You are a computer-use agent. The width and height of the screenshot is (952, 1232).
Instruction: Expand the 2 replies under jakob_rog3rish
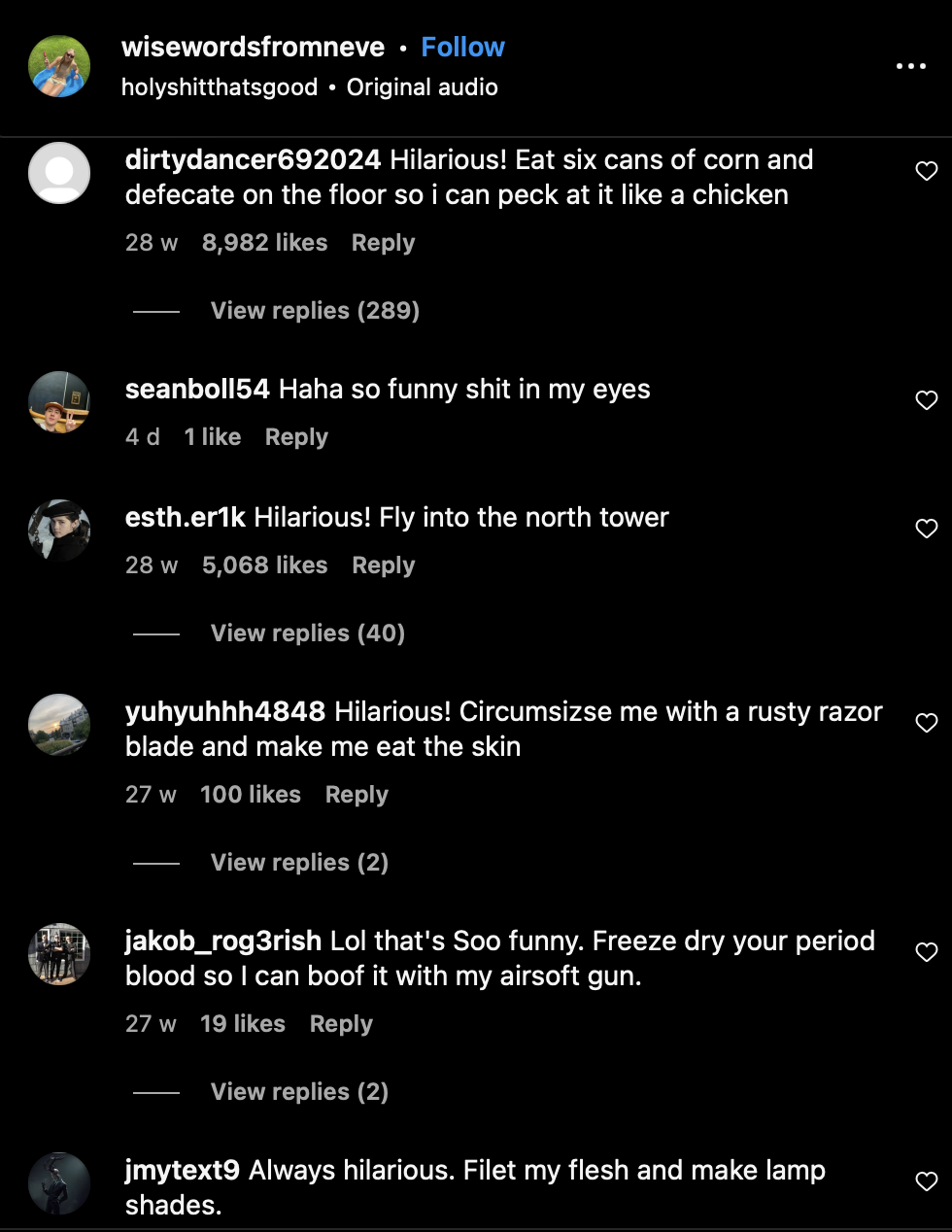pyautogui.click(x=298, y=1091)
